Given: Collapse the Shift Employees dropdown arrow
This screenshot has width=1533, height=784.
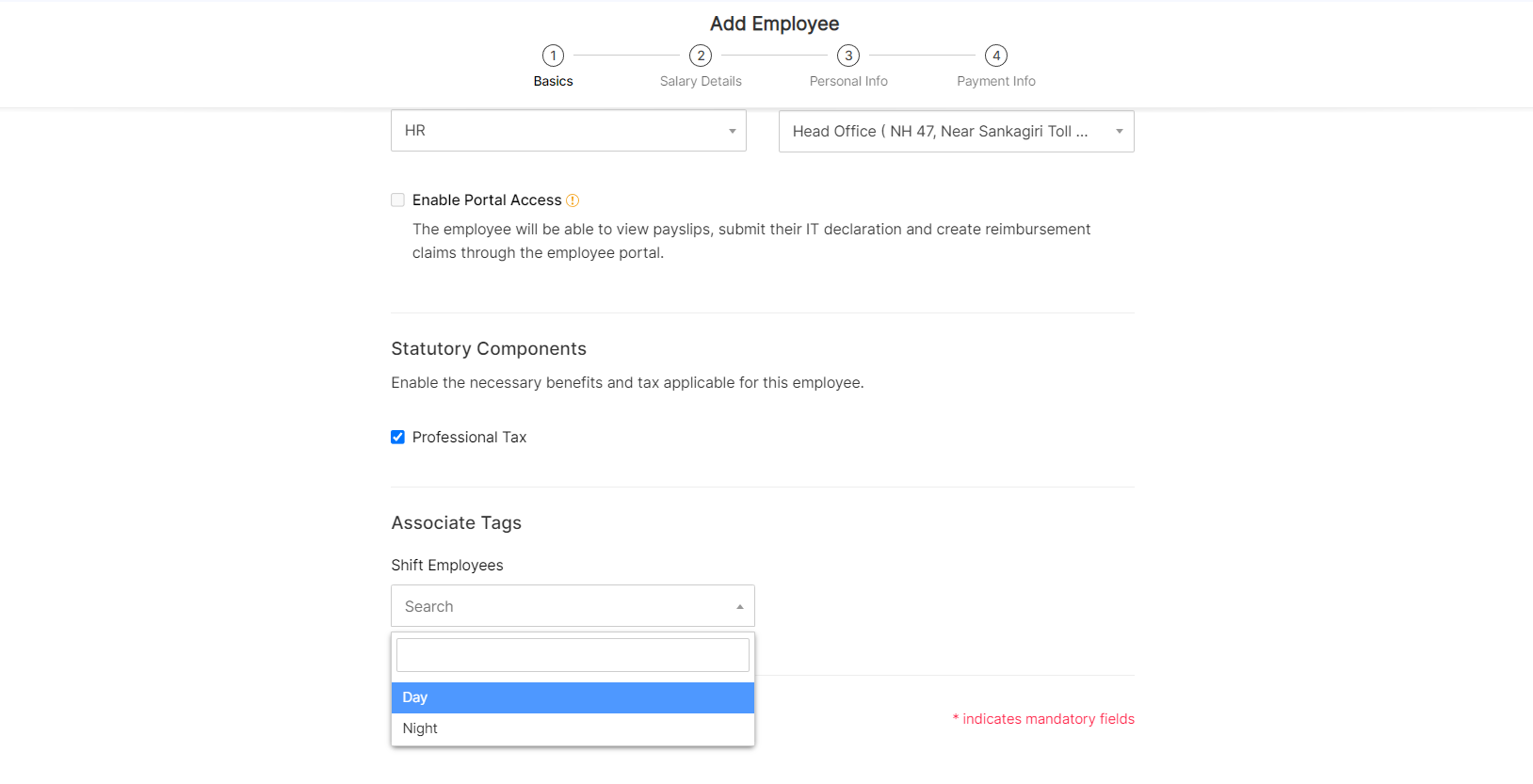Looking at the screenshot, I should pyautogui.click(x=739, y=607).
